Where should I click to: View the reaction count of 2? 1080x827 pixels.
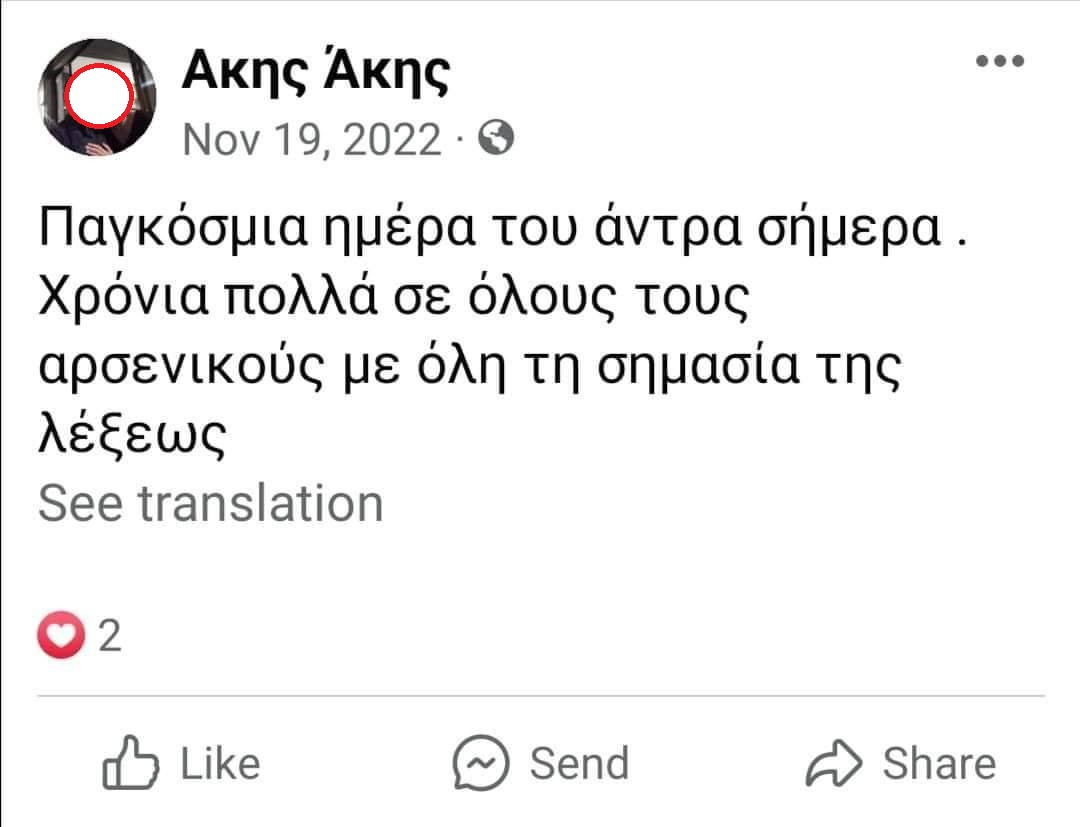tap(110, 636)
